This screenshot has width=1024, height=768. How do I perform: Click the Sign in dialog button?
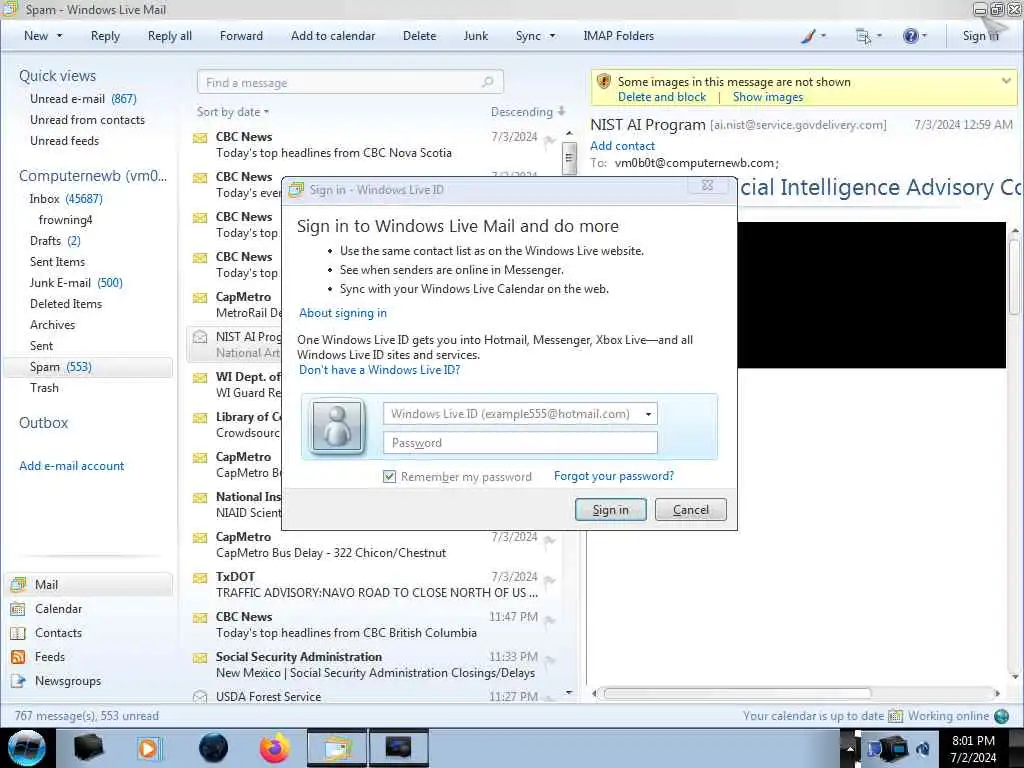(x=611, y=510)
